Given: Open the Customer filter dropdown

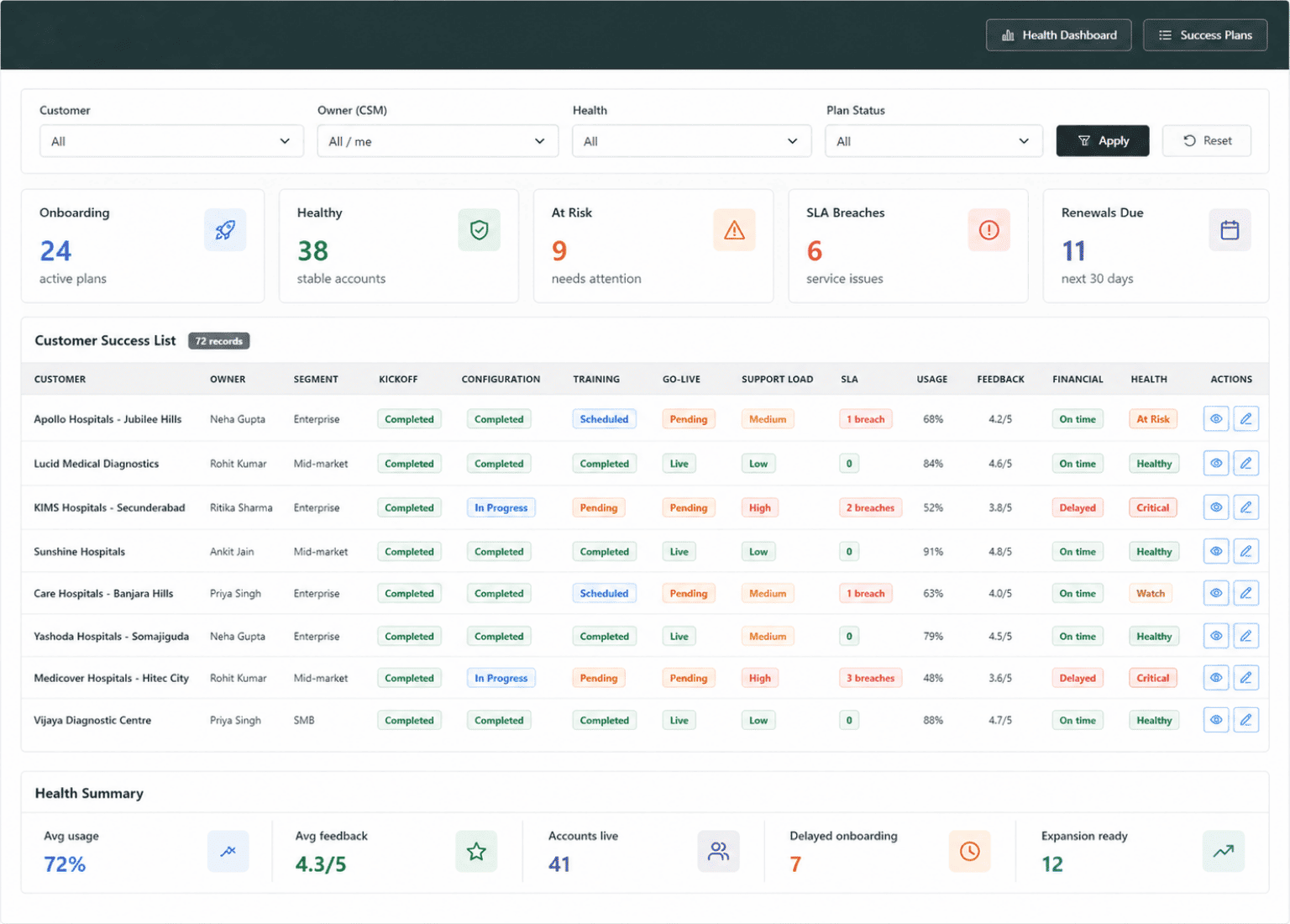Looking at the screenshot, I should pyautogui.click(x=171, y=141).
